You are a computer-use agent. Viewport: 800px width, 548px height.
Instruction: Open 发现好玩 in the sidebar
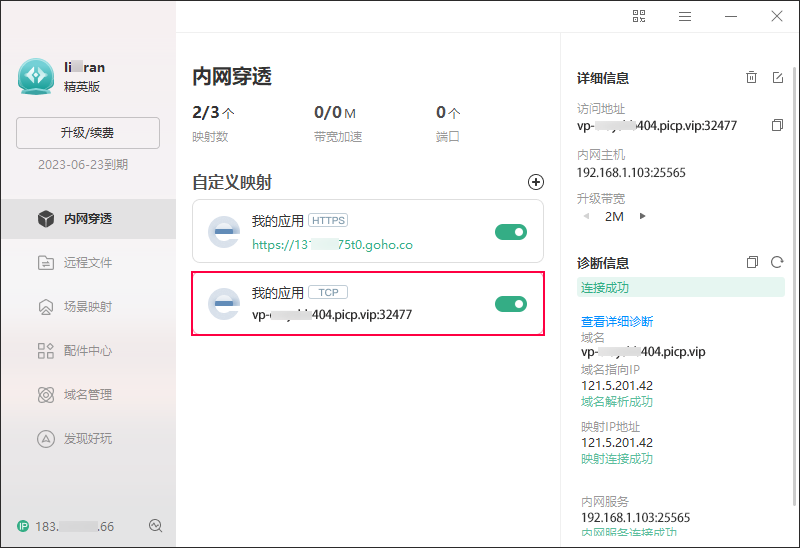coord(89,438)
